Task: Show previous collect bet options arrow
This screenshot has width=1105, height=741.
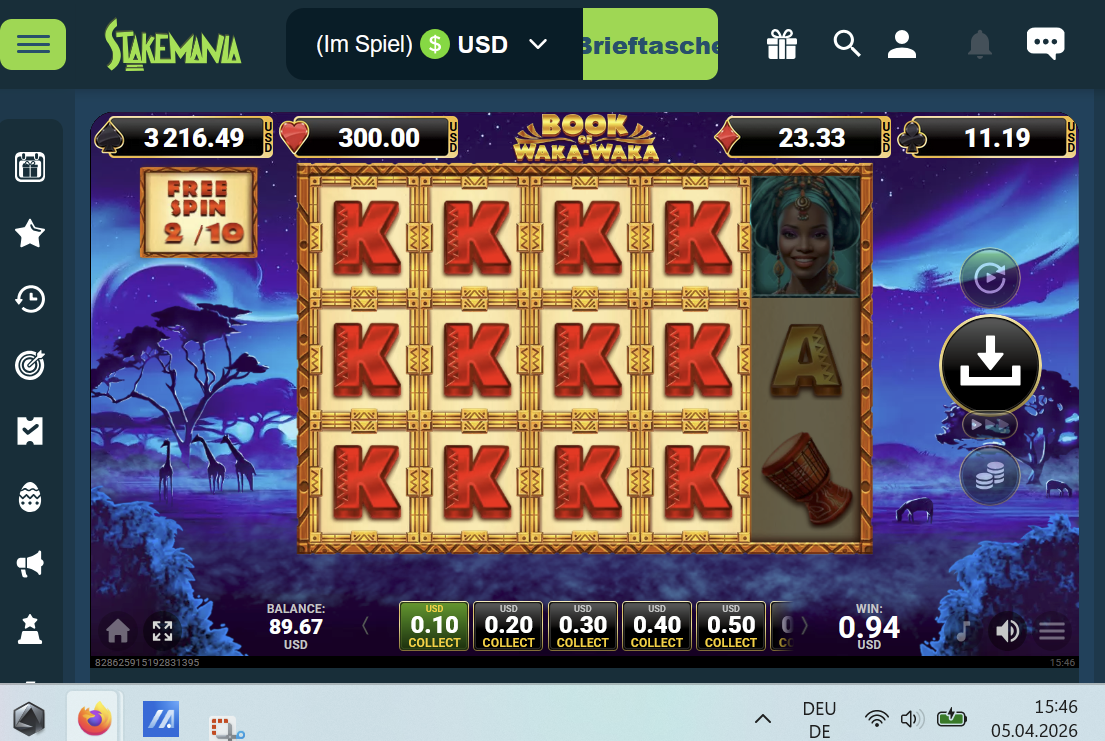Action: click(365, 625)
